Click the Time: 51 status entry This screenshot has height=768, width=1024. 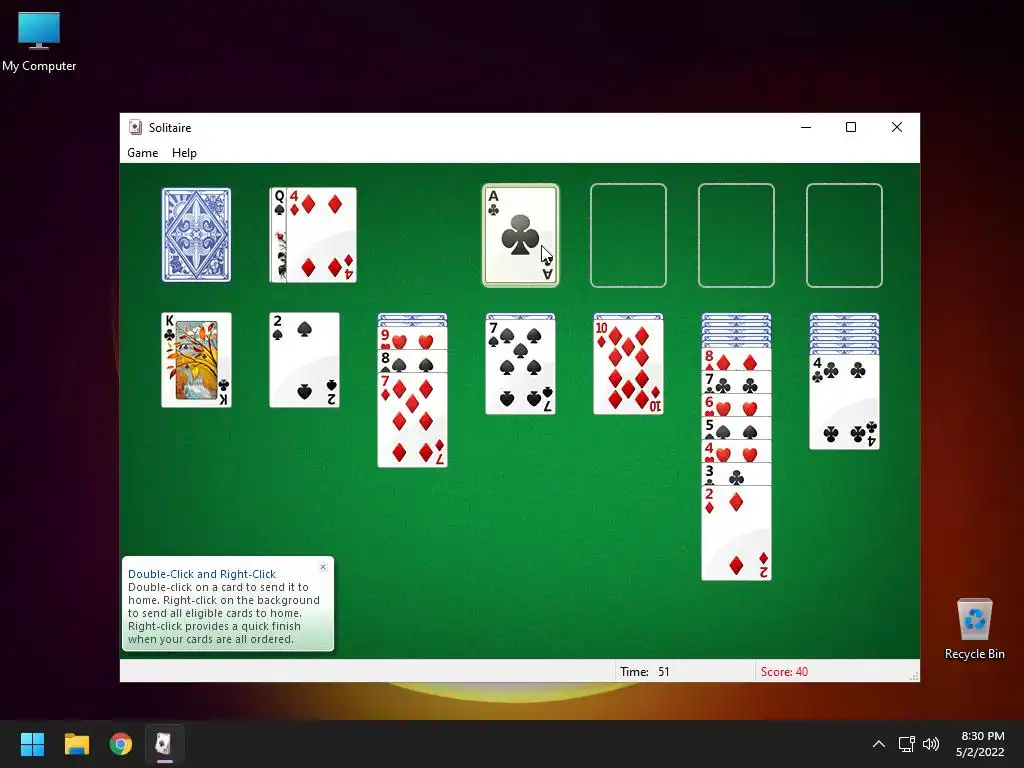tap(645, 671)
